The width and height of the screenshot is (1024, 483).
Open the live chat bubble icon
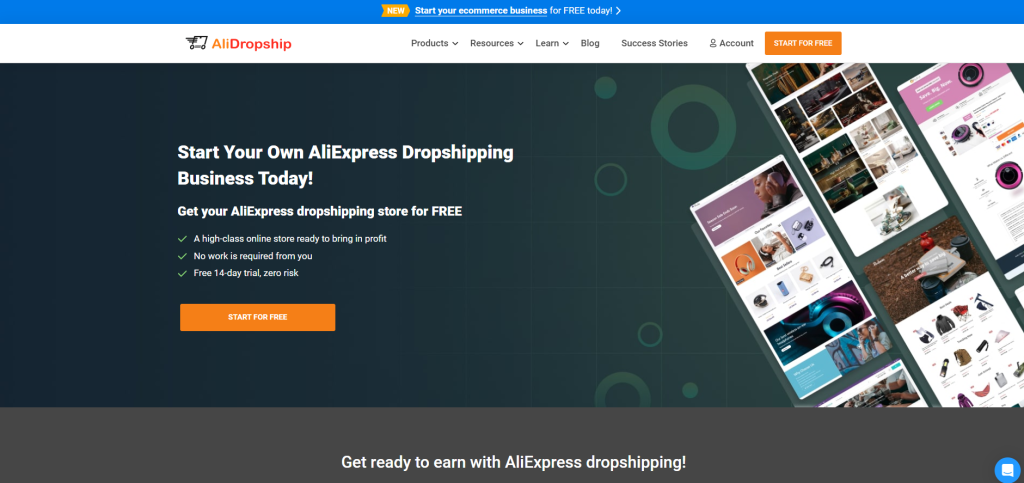1007,469
